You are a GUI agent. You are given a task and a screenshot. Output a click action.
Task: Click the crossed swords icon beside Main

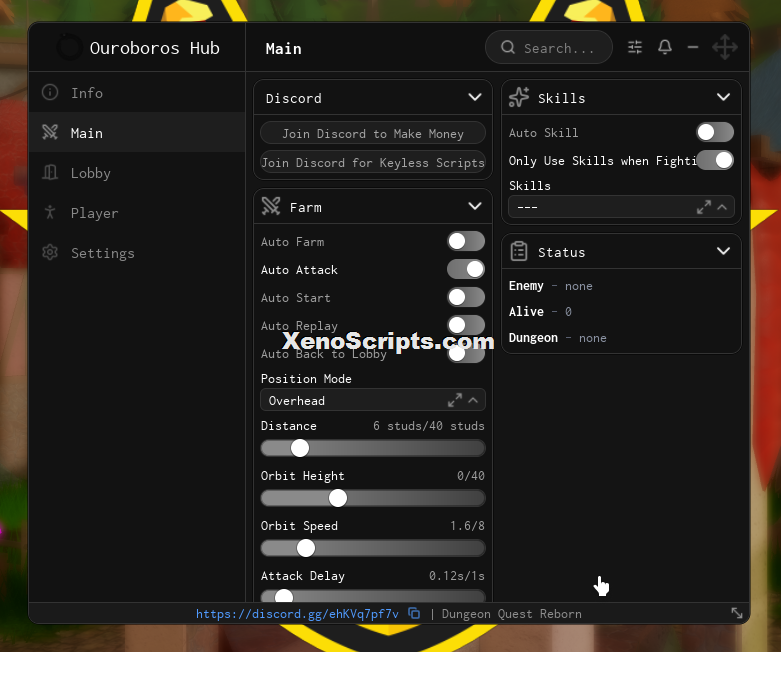pyautogui.click(x=50, y=132)
